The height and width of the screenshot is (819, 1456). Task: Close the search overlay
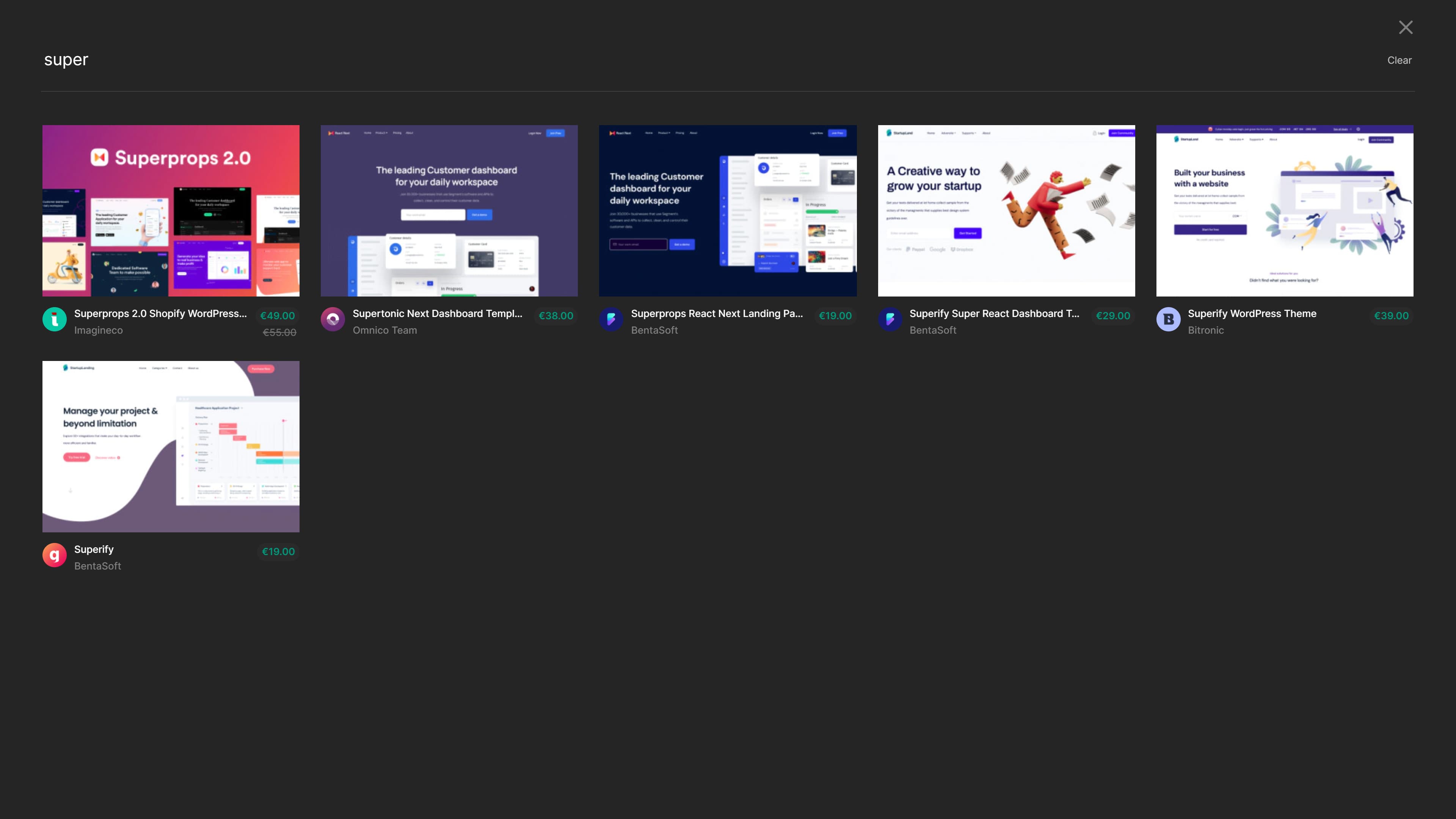point(1406,27)
